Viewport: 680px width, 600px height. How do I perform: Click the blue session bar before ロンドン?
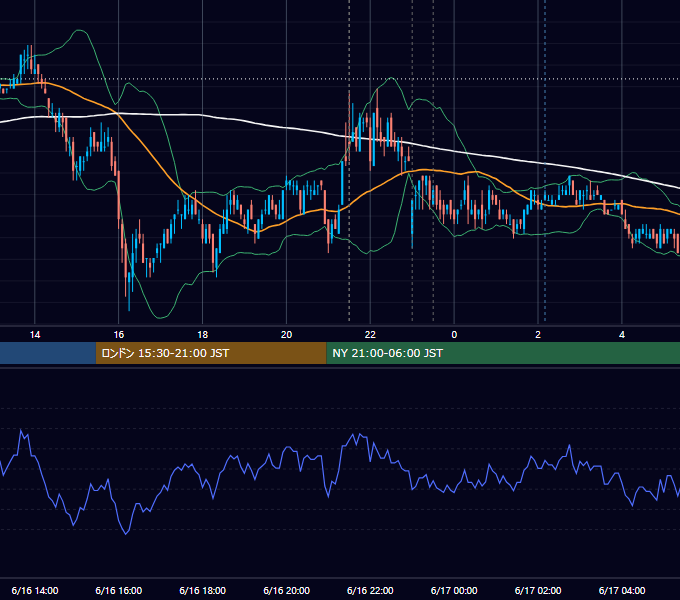[48, 353]
